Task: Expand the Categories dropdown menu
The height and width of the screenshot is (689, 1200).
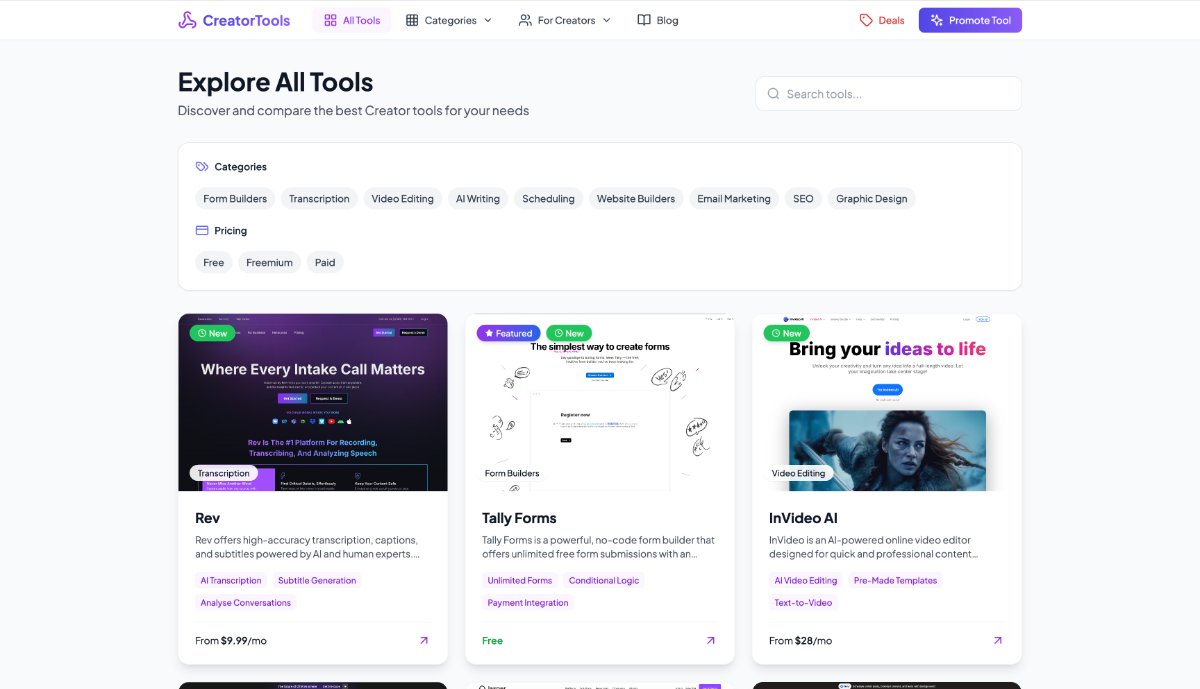Action: click(x=449, y=20)
